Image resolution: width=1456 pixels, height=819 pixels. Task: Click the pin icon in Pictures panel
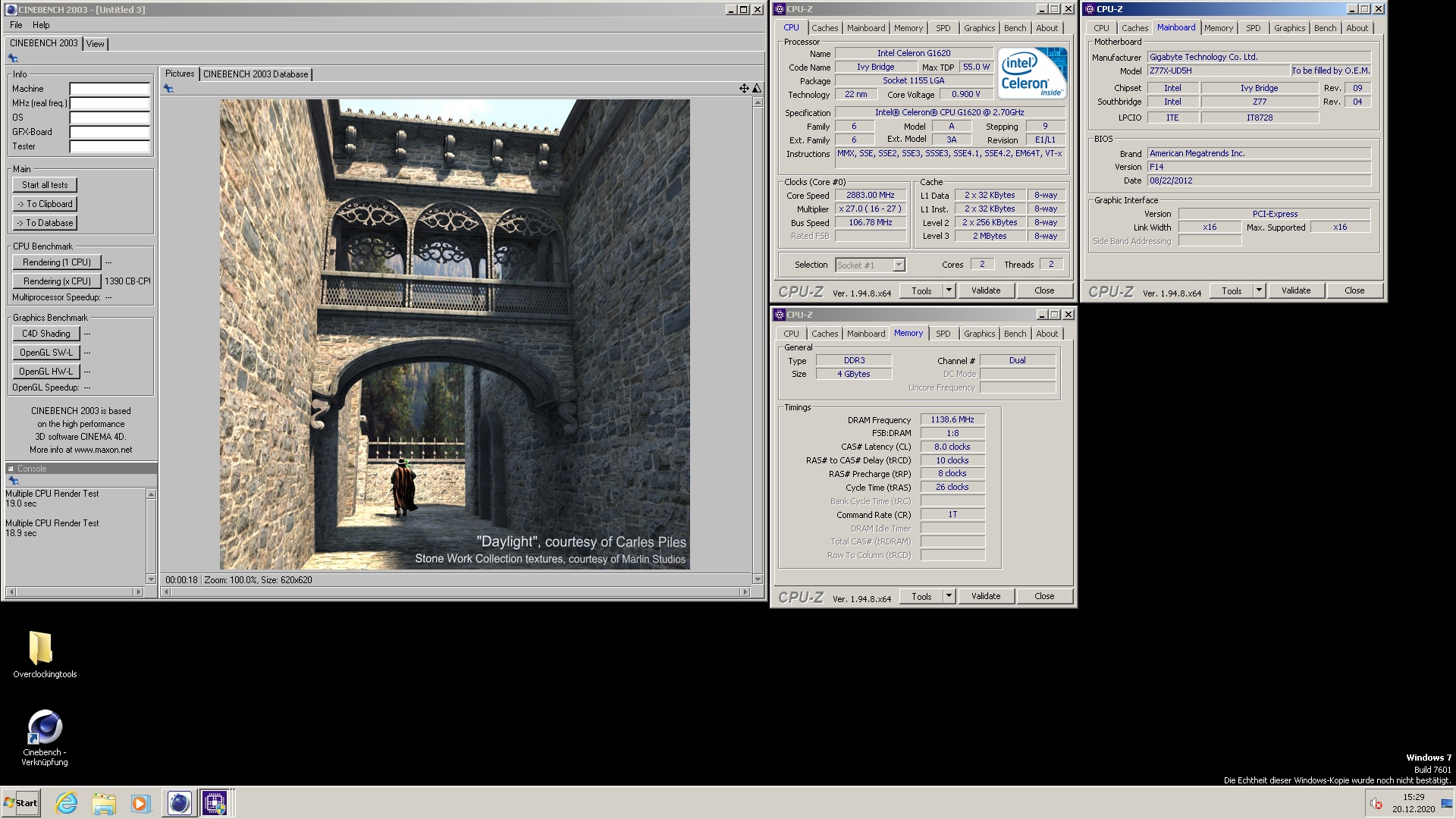[168, 89]
